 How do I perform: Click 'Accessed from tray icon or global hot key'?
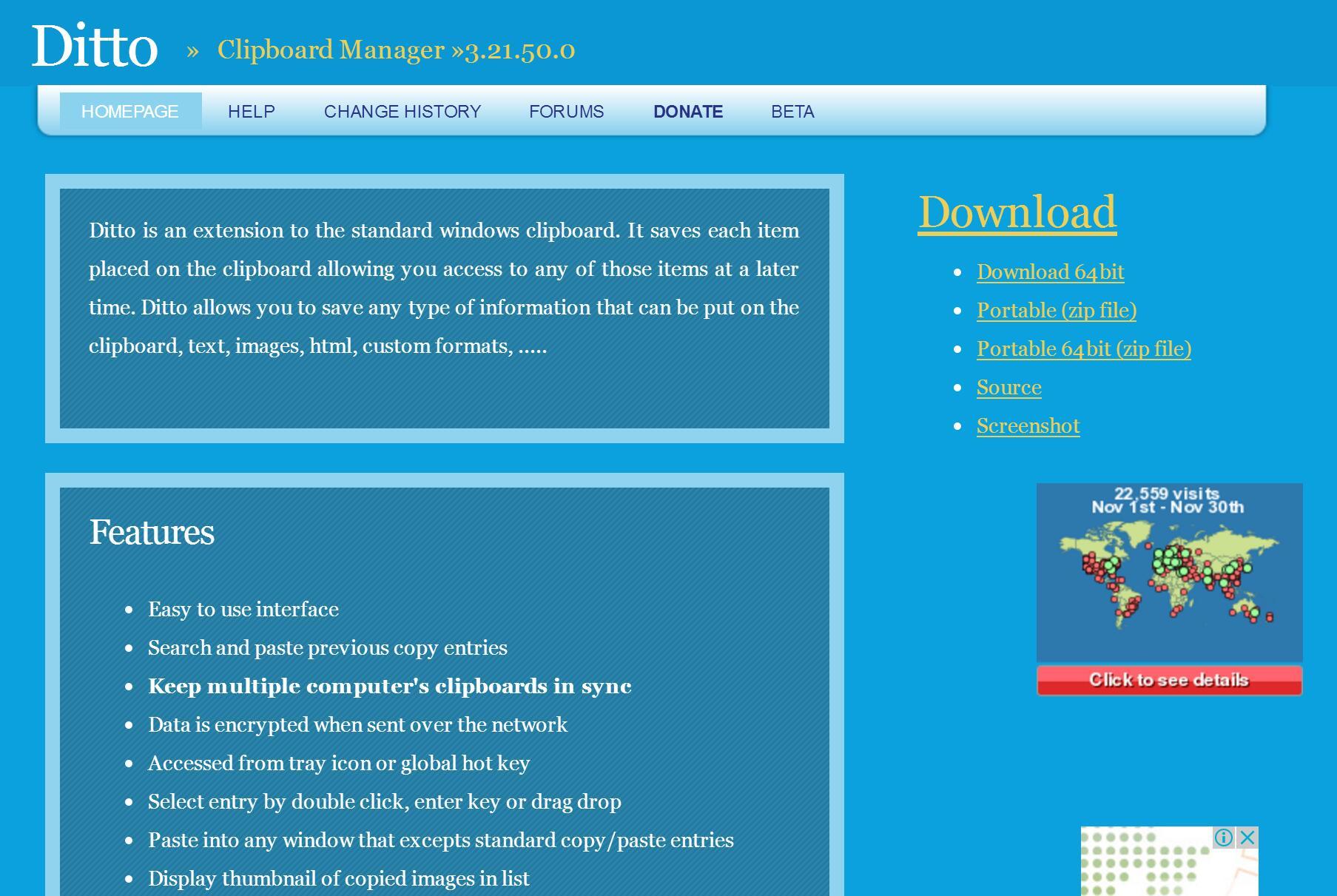point(339,764)
